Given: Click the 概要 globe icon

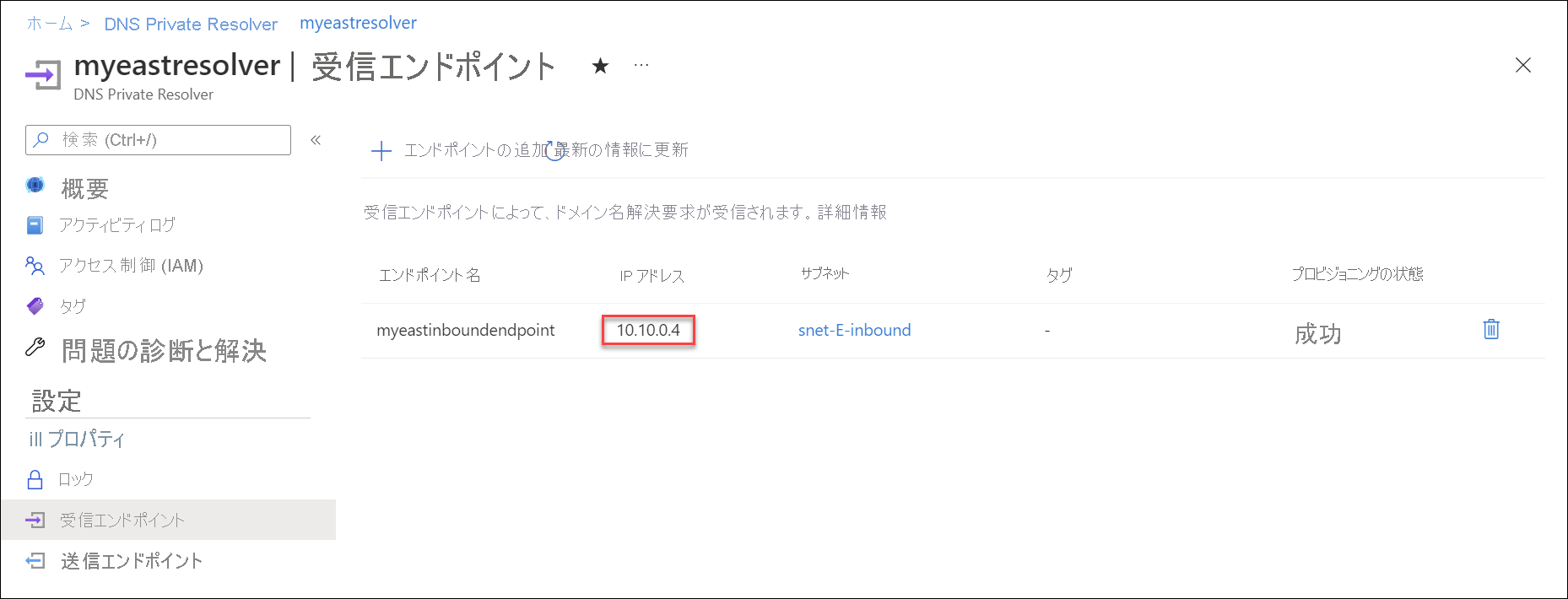Looking at the screenshot, I should point(35,185).
